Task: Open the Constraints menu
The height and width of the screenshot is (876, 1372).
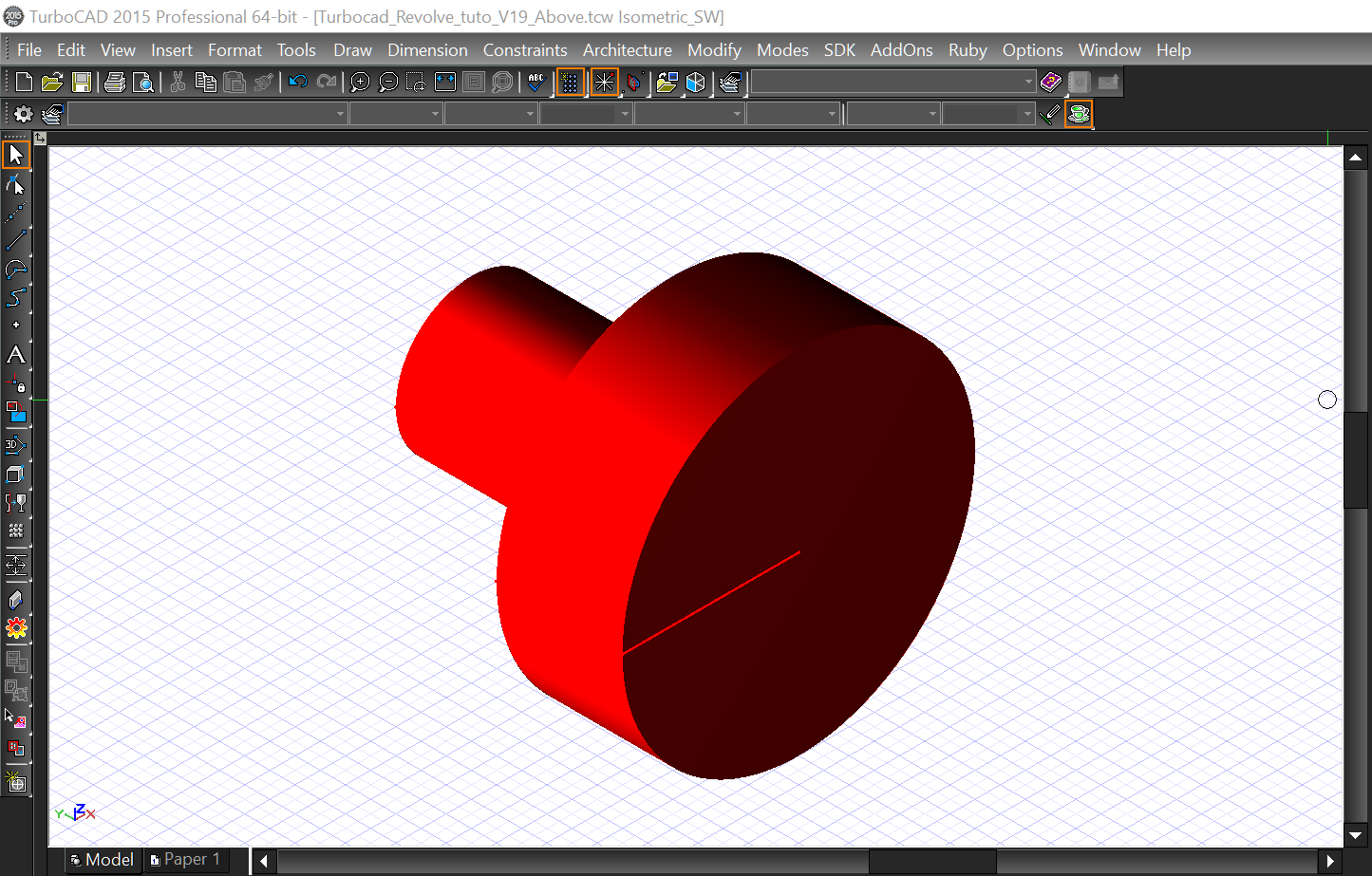Action: click(525, 50)
